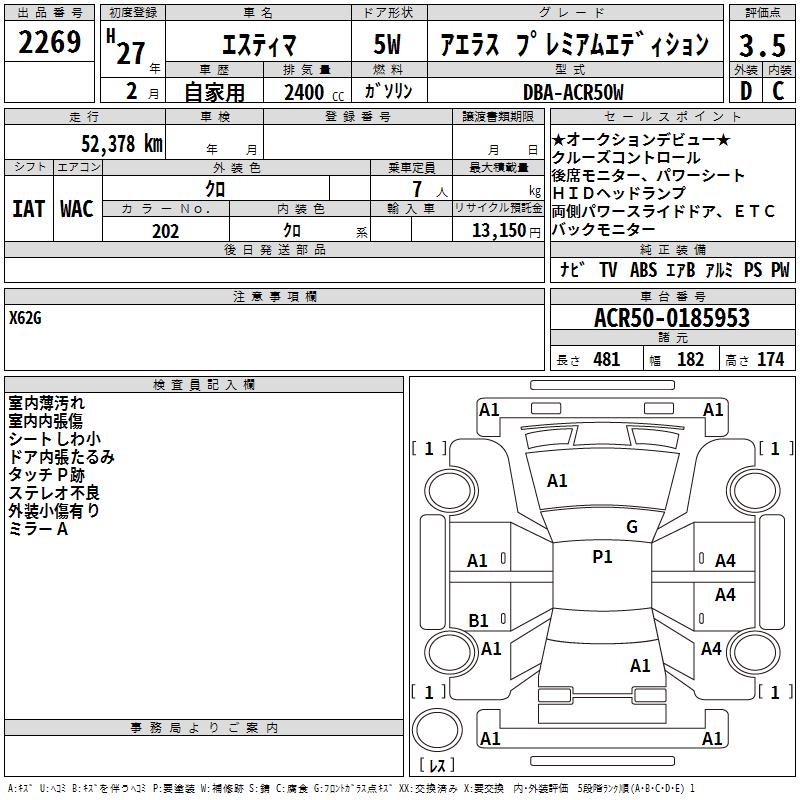Click the width value 182

coord(690,360)
